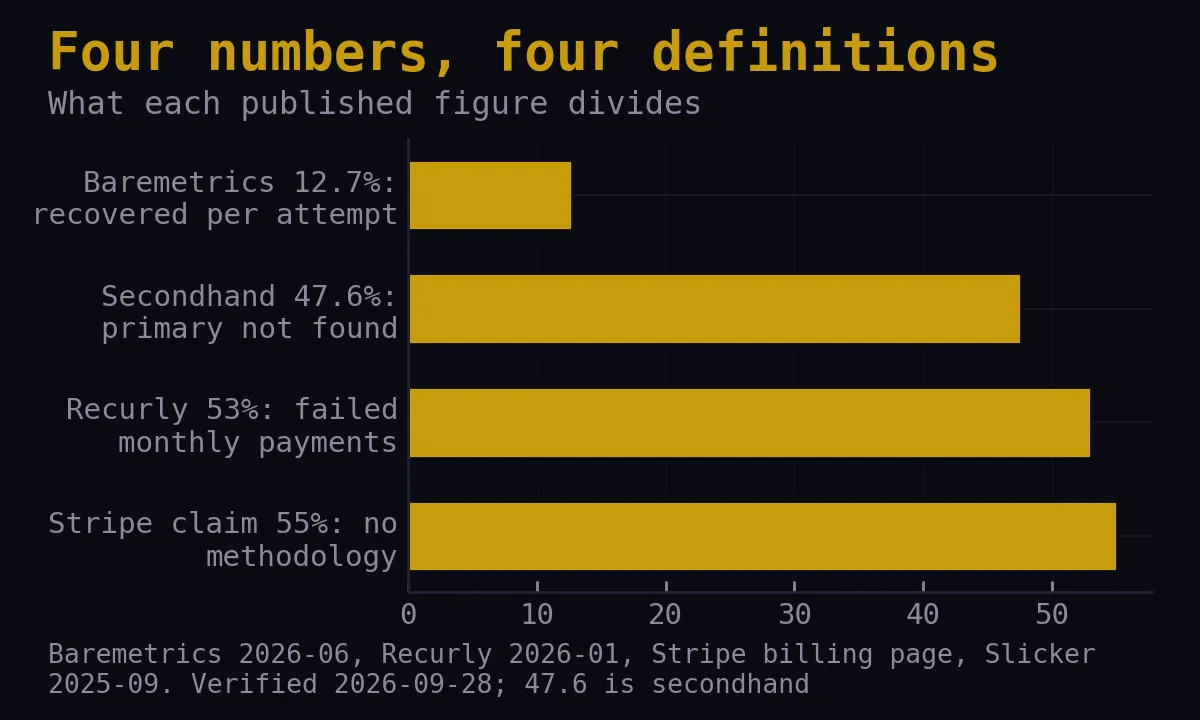Viewport: 1200px width, 720px height.
Task: Click the title 'Four numbers, four definitions'
Action: (523, 53)
